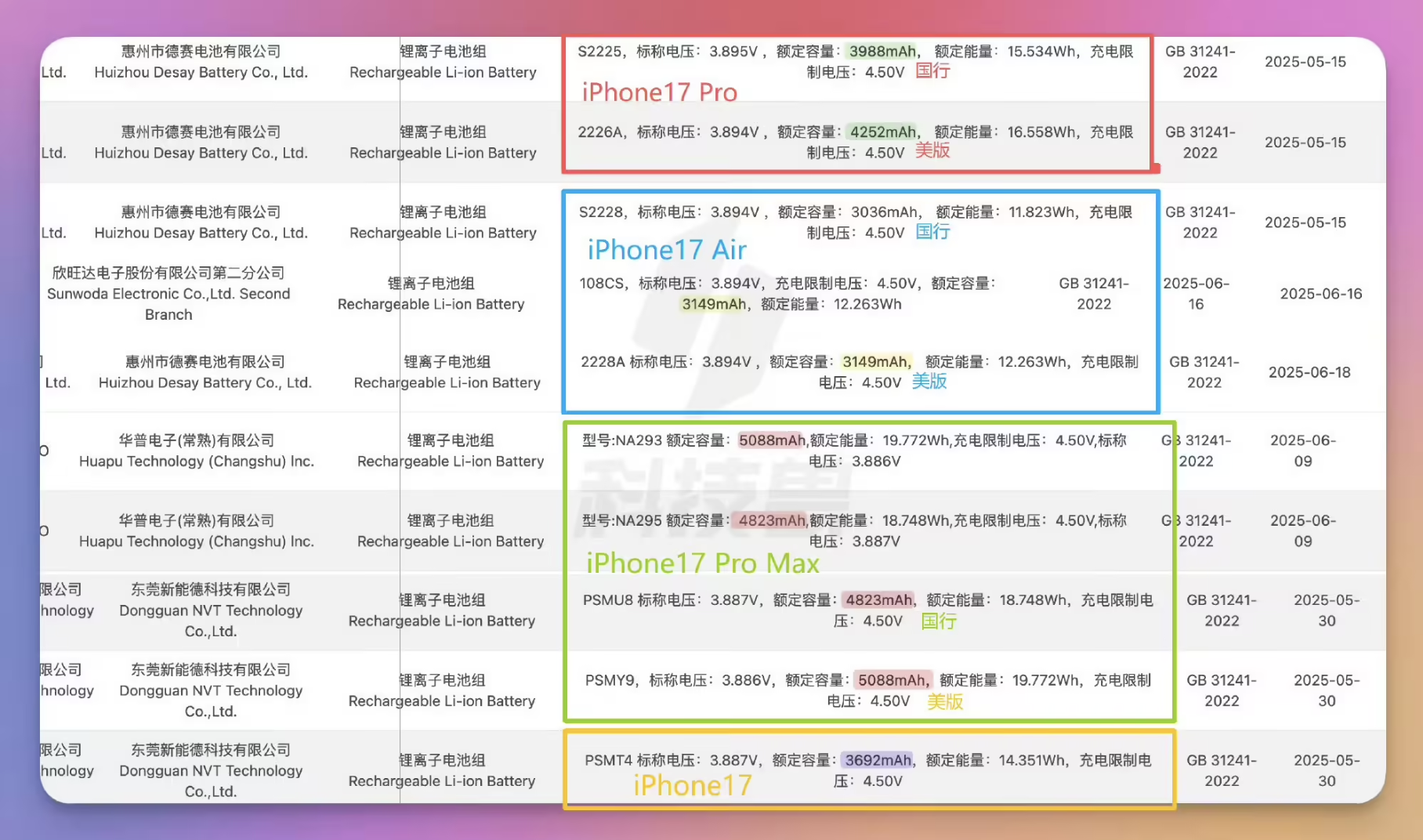This screenshot has width=1423, height=840.
Task: Click GB 31241-2022 standard in 2226A row
Action: click(x=1200, y=142)
